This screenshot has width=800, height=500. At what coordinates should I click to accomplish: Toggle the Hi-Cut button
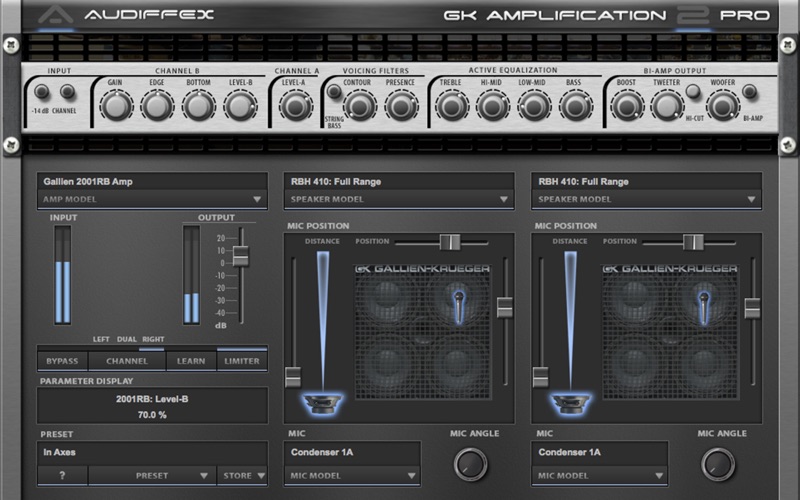click(x=693, y=92)
